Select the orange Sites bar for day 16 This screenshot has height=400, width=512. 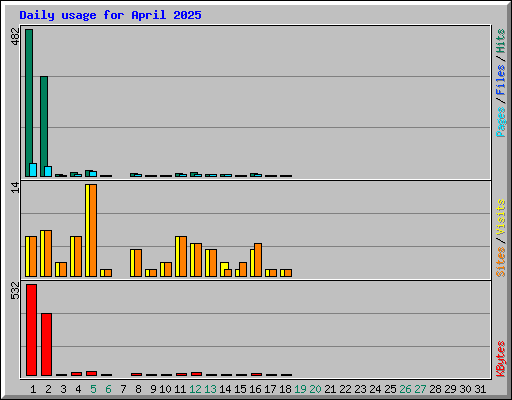[258, 260]
